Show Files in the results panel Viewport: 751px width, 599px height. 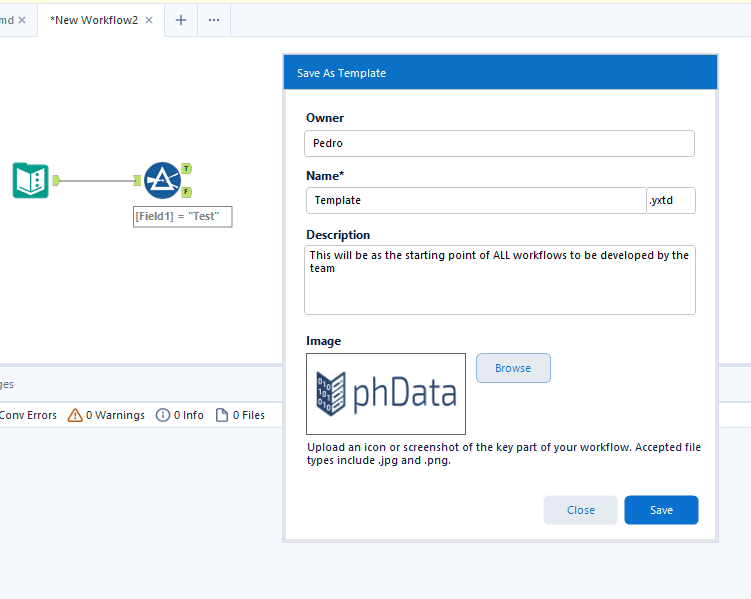[x=240, y=415]
